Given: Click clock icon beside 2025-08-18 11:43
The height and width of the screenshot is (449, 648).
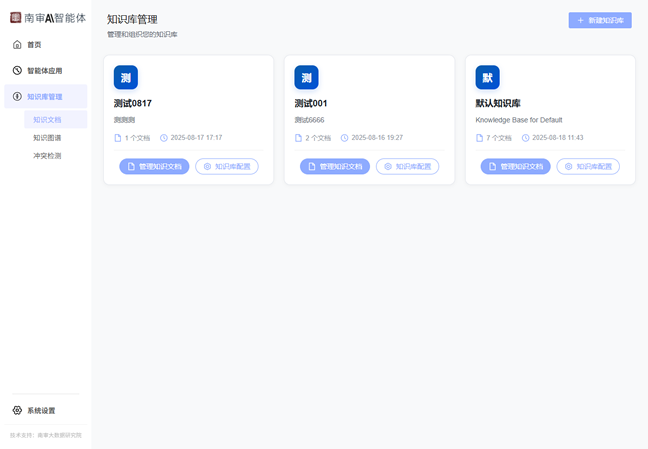Looking at the screenshot, I should [x=525, y=138].
